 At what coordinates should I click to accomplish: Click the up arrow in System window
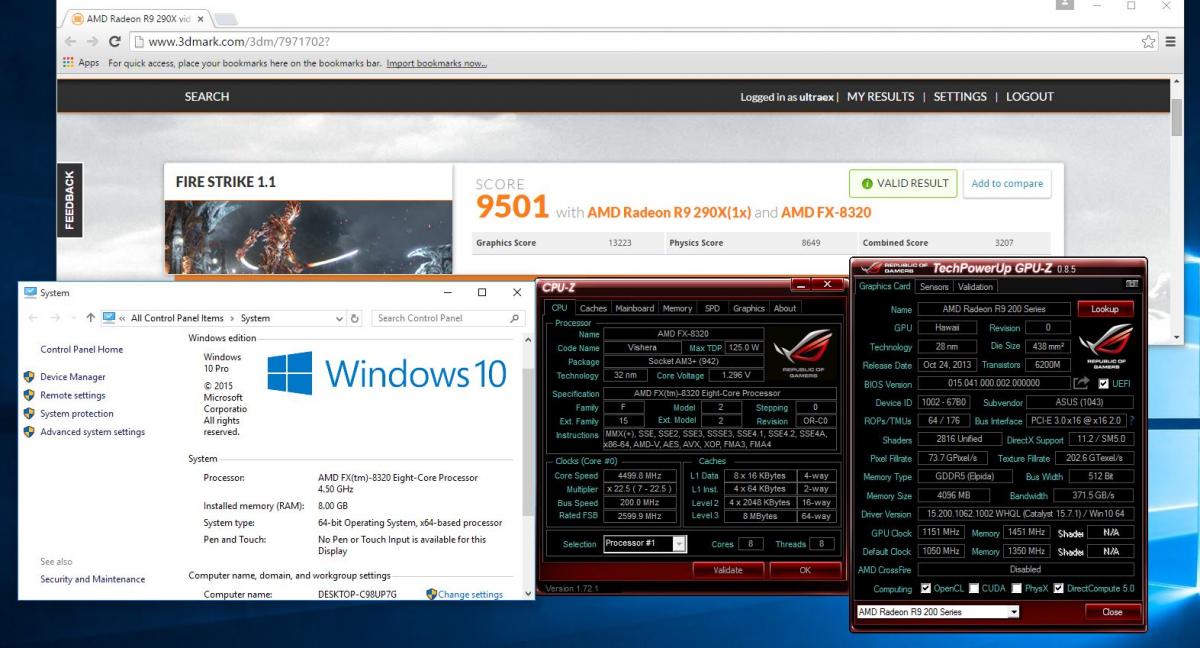click(x=90, y=318)
